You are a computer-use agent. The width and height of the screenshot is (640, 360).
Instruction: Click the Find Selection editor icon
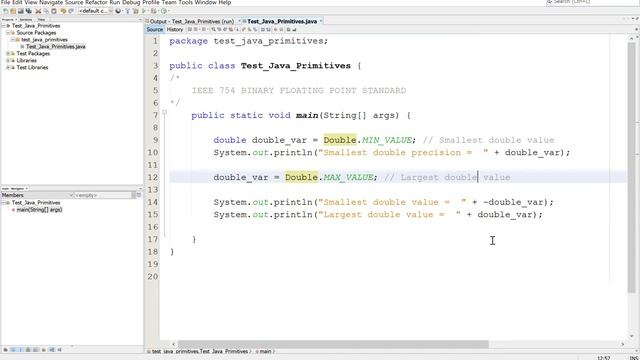pyautogui.click(x=212, y=29)
